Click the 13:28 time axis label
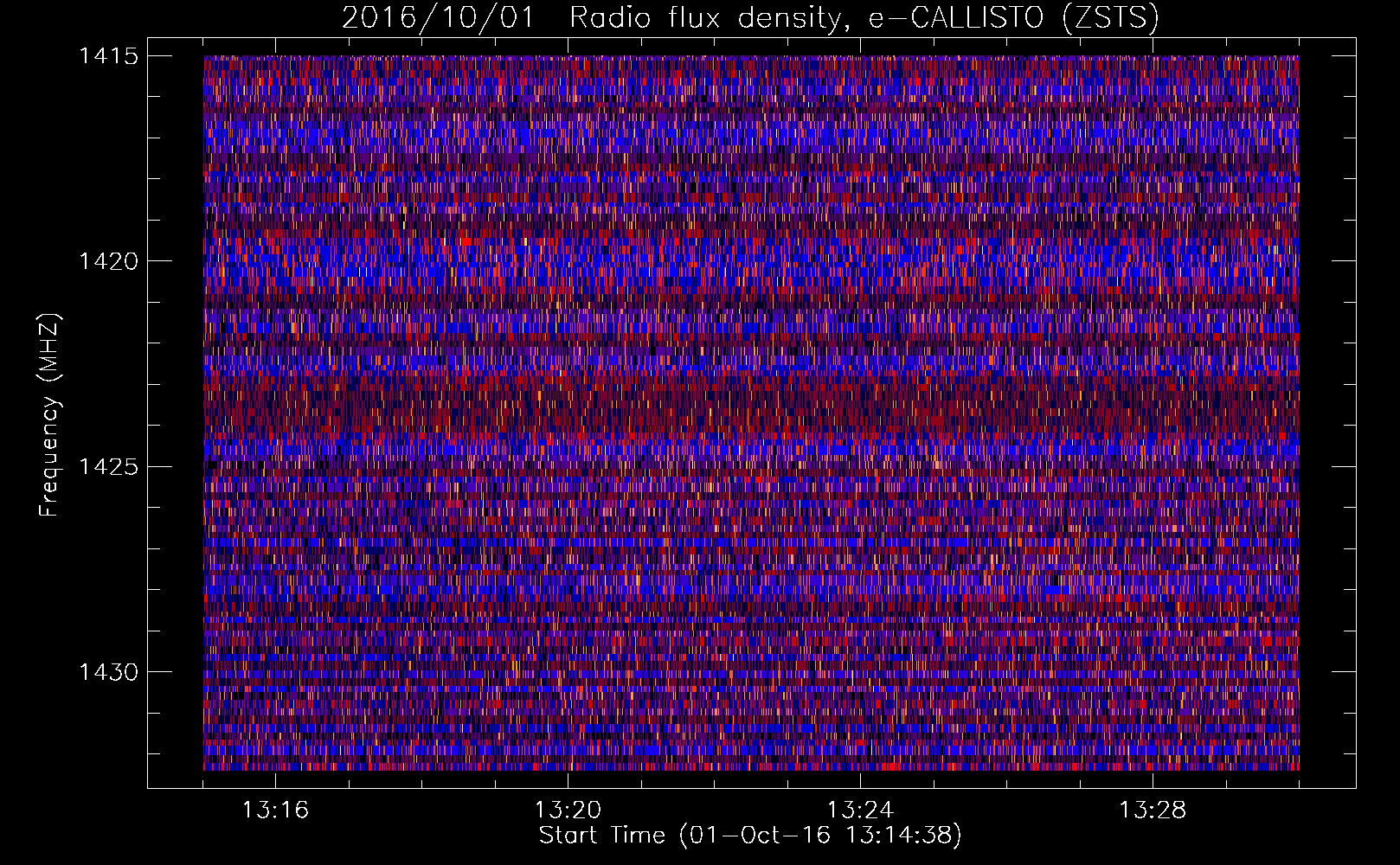This screenshot has width=1400, height=865. click(x=1153, y=811)
